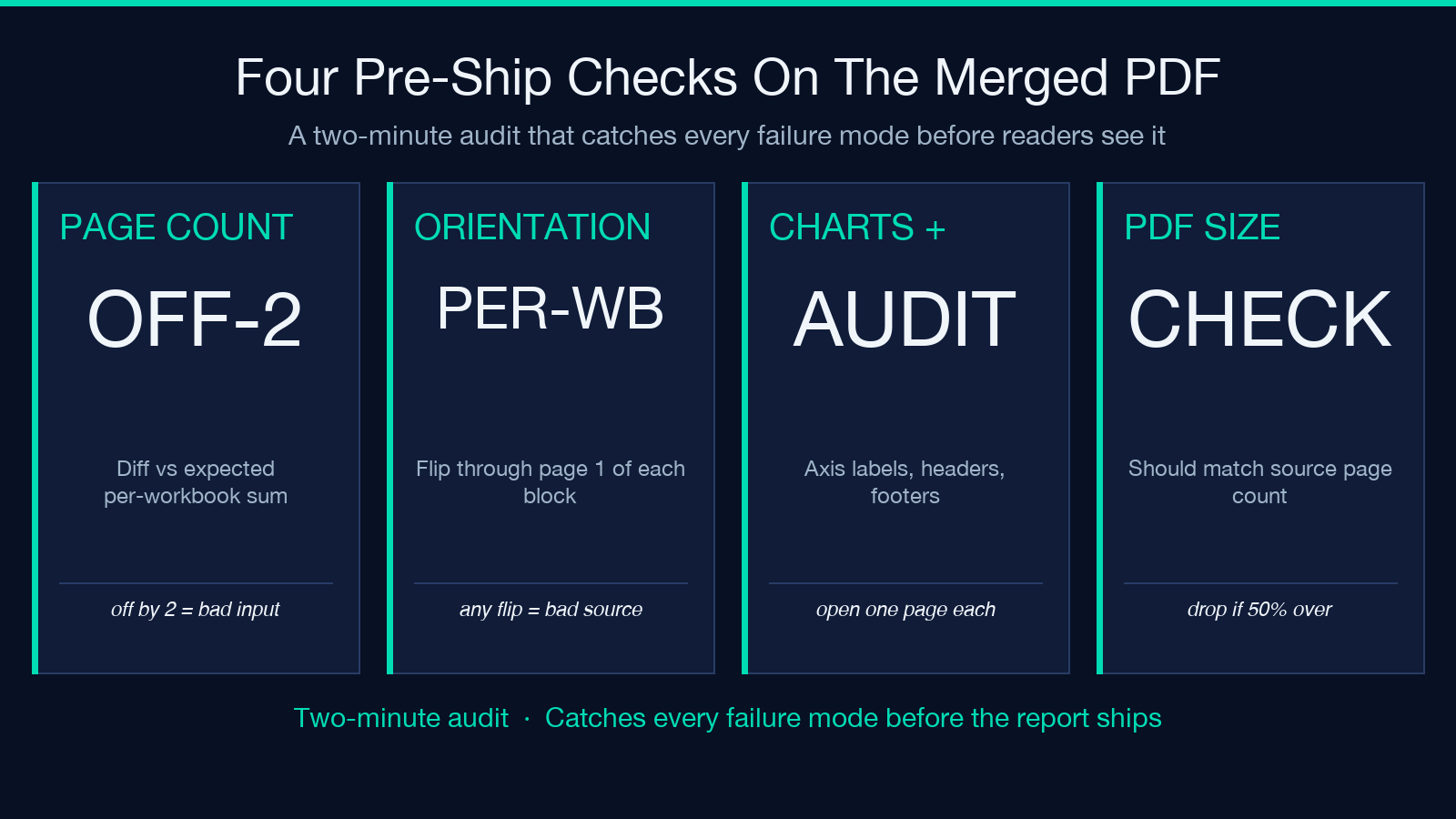Image resolution: width=1456 pixels, height=819 pixels.
Task: Click 'Should match source page count' description
Action: point(1260,482)
